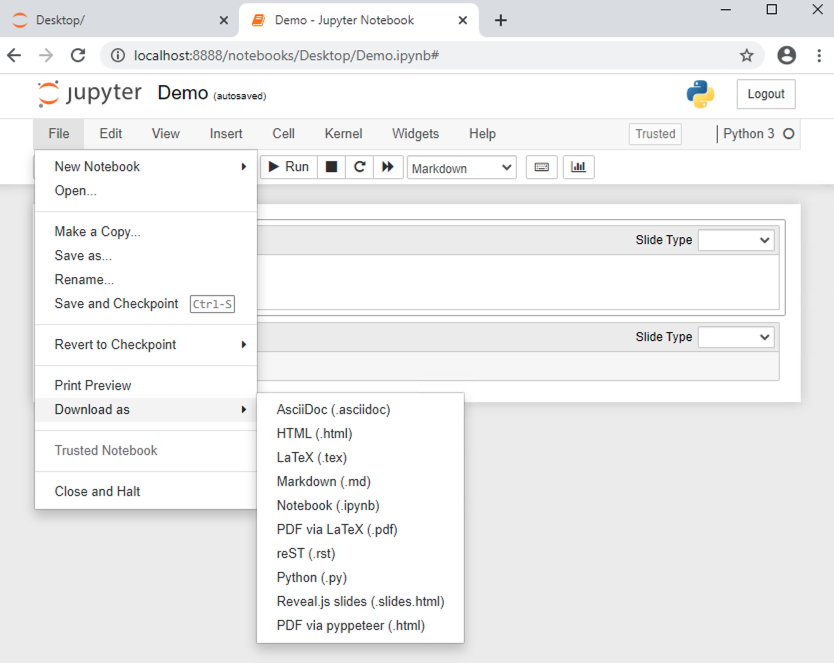The width and height of the screenshot is (834, 663).
Task: Click the Jupyter logo
Action: (x=89, y=94)
